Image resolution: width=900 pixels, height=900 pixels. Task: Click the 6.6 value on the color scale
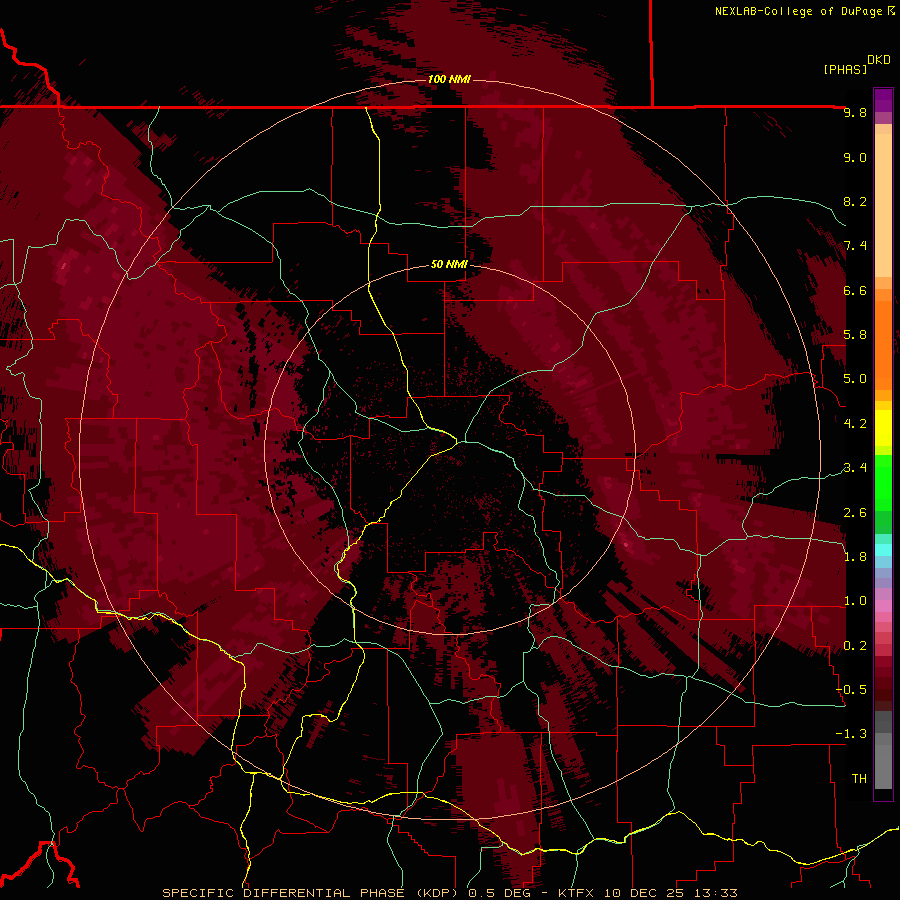pyautogui.click(x=855, y=290)
